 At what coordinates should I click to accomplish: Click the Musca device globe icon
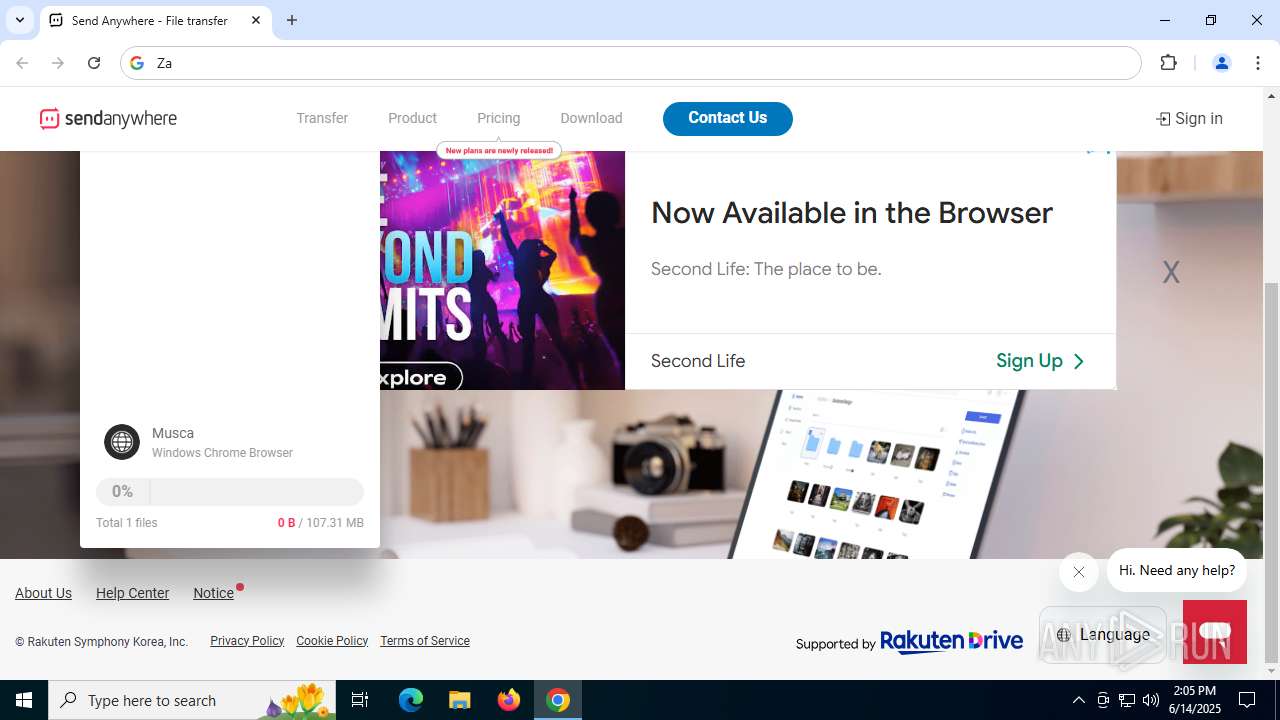coord(122,442)
